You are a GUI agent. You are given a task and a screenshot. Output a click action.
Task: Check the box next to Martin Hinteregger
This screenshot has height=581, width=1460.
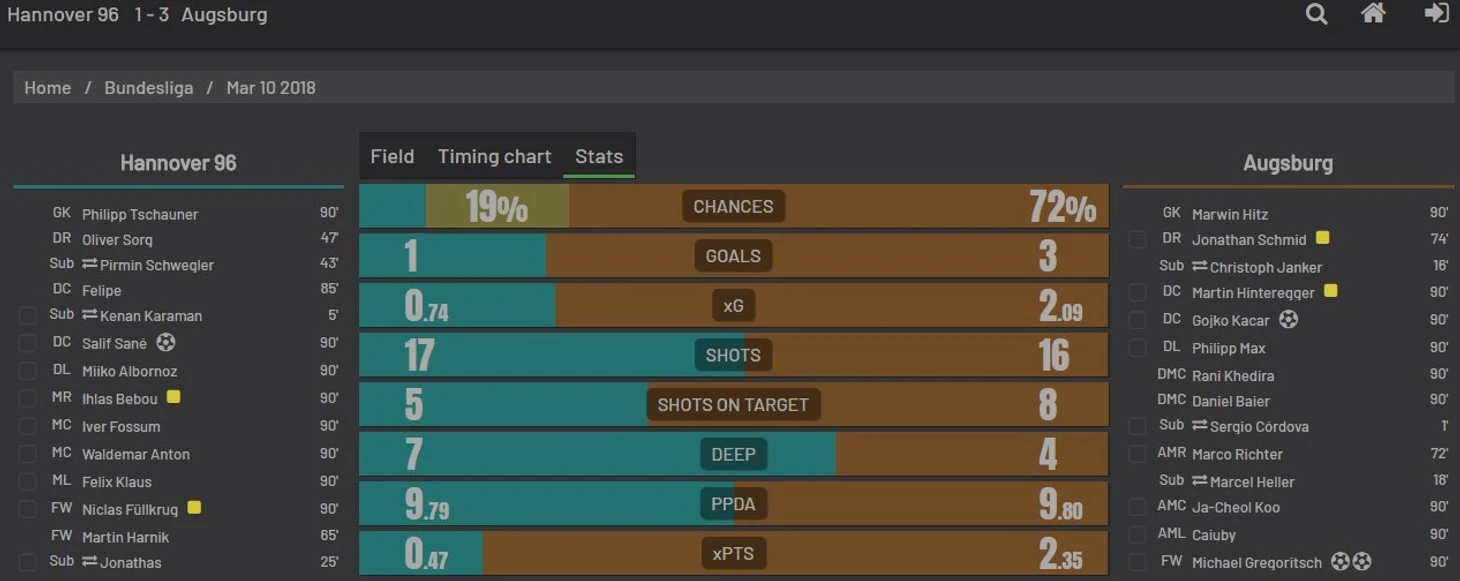(1137, 292)
